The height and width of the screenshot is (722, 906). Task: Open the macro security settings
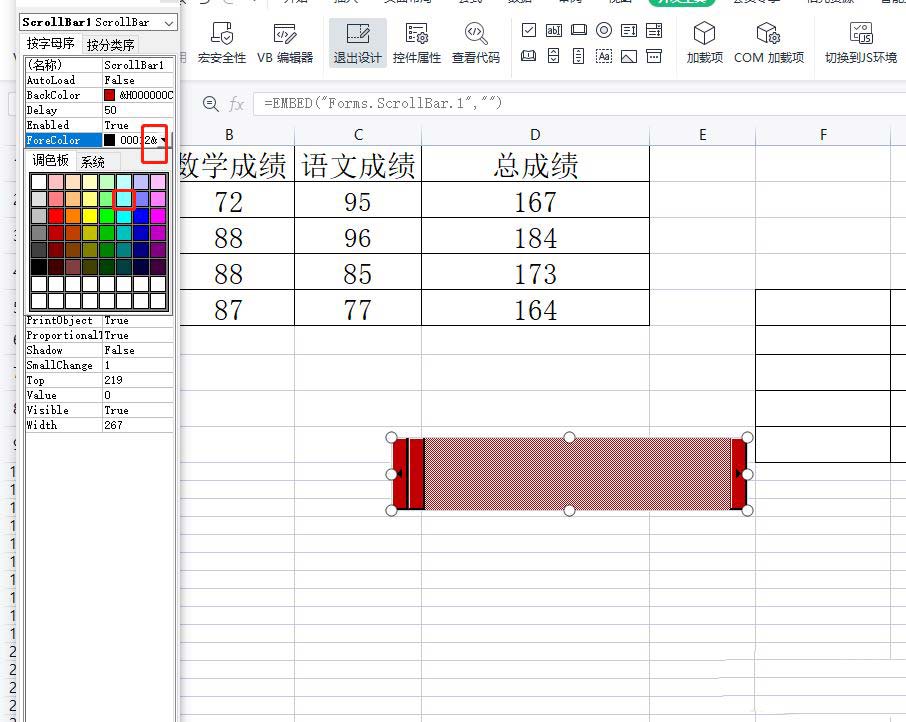point(222,42)
